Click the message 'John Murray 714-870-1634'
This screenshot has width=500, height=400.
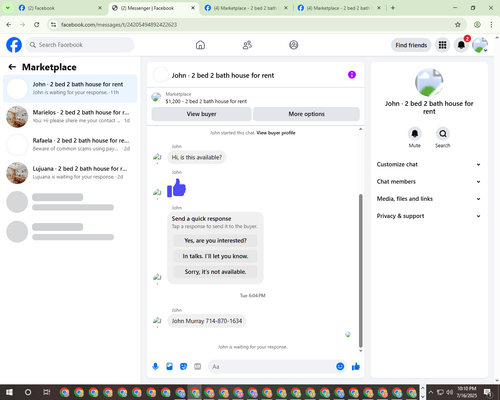pos(207,321)
